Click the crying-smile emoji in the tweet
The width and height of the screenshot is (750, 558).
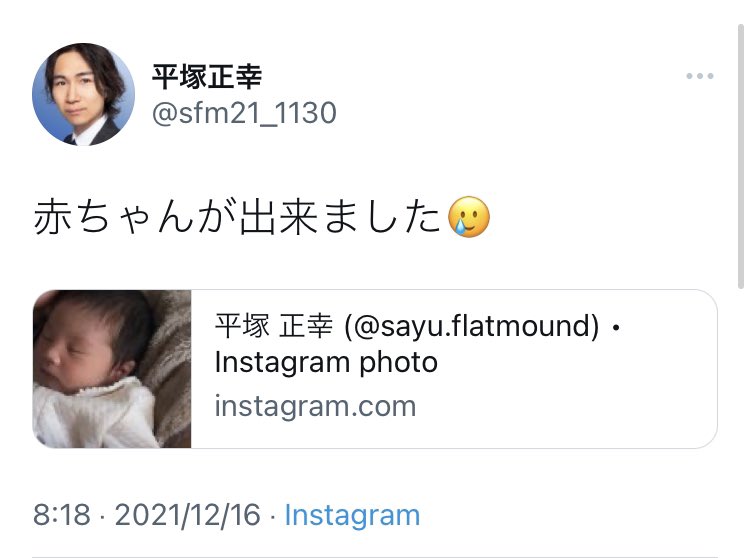(x=469, y=217)
